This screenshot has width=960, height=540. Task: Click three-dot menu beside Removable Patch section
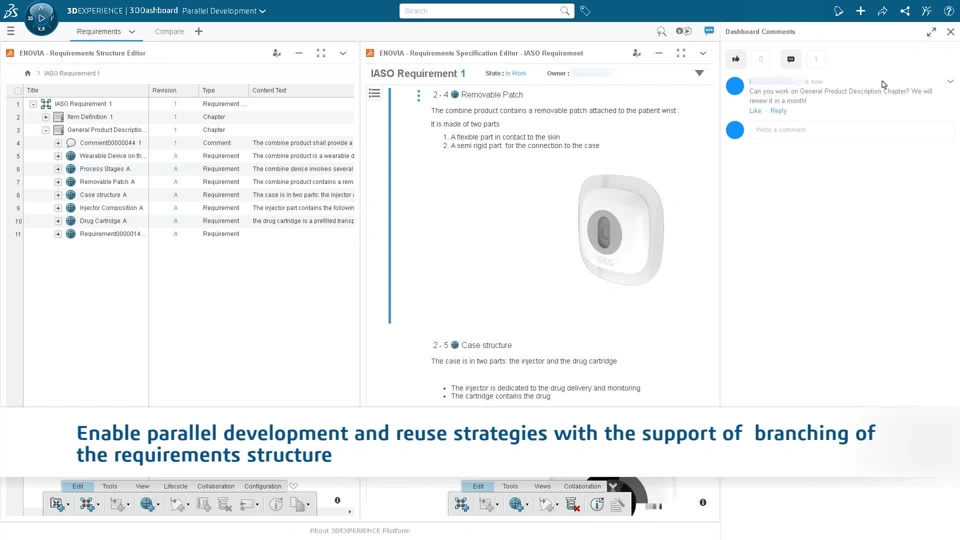pyautogui.click(x=418, y=96)
